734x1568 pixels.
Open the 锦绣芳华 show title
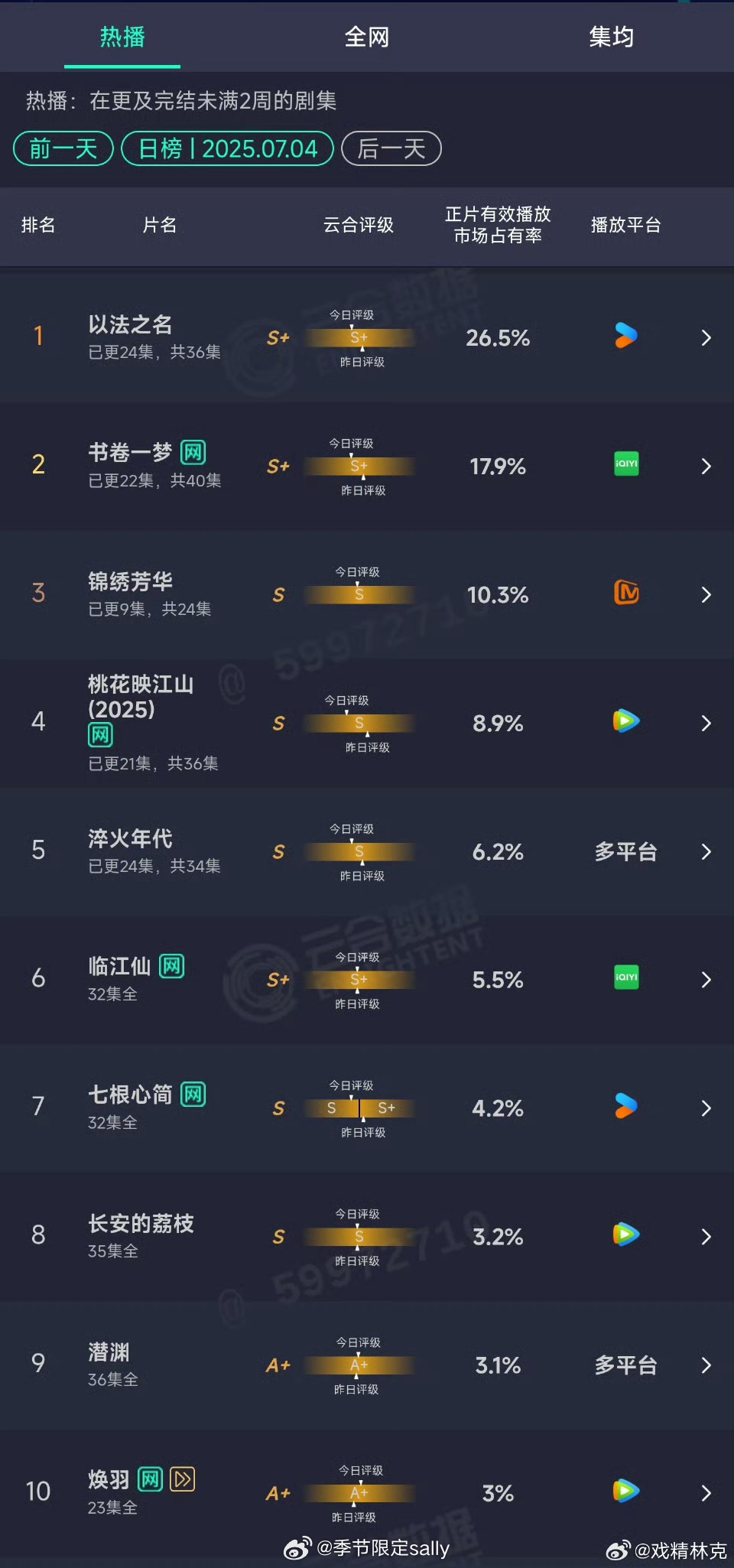tap(130, 581)
